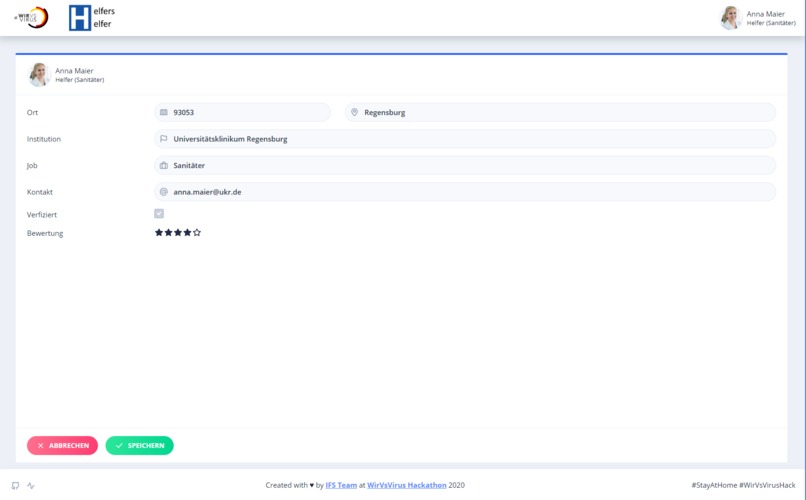Screen dimensions: 806x500
Task: Toggle the Verifiziert checkbox
Action: point(159,214)
